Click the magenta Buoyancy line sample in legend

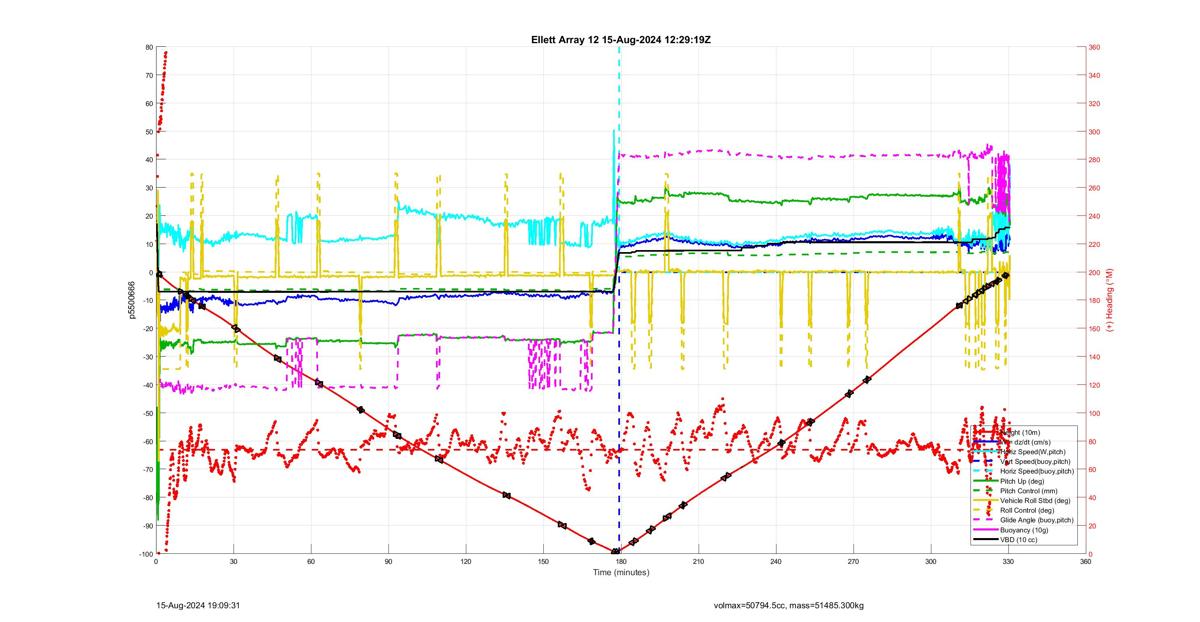[986, 530]
